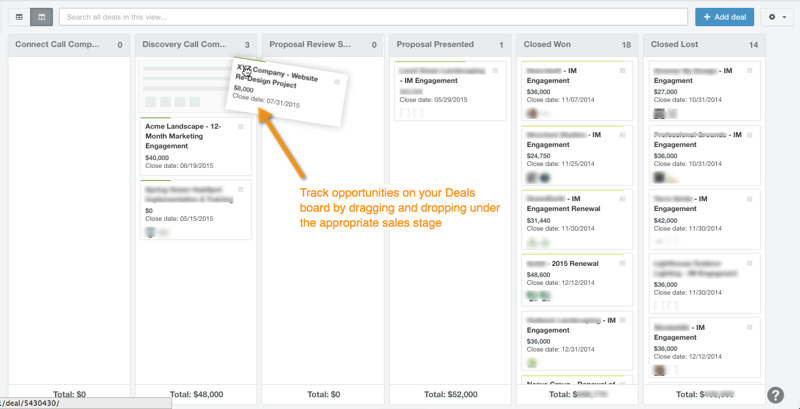Click 'Total: $48,000' in Discovery Call column
800x409 pixels.
click(x=196, y=394)
